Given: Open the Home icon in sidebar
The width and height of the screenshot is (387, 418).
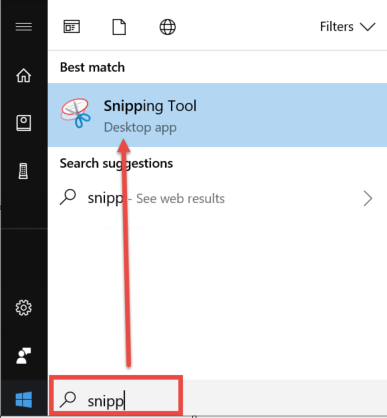Looking at the screenshot, I should (x=24, y=75).
